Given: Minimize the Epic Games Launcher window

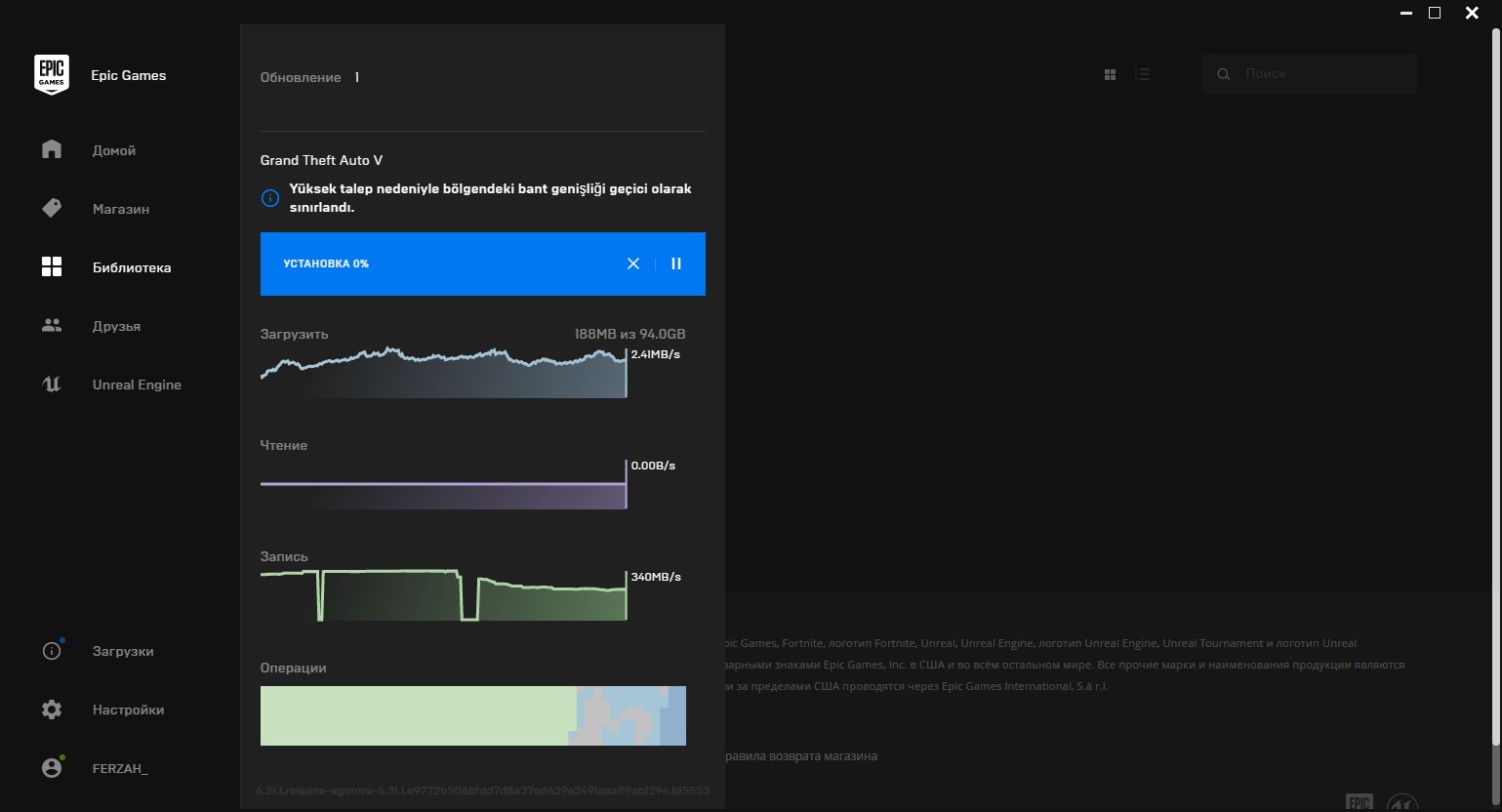Looking at the screenshot, I should click(x=1406, y=14).
